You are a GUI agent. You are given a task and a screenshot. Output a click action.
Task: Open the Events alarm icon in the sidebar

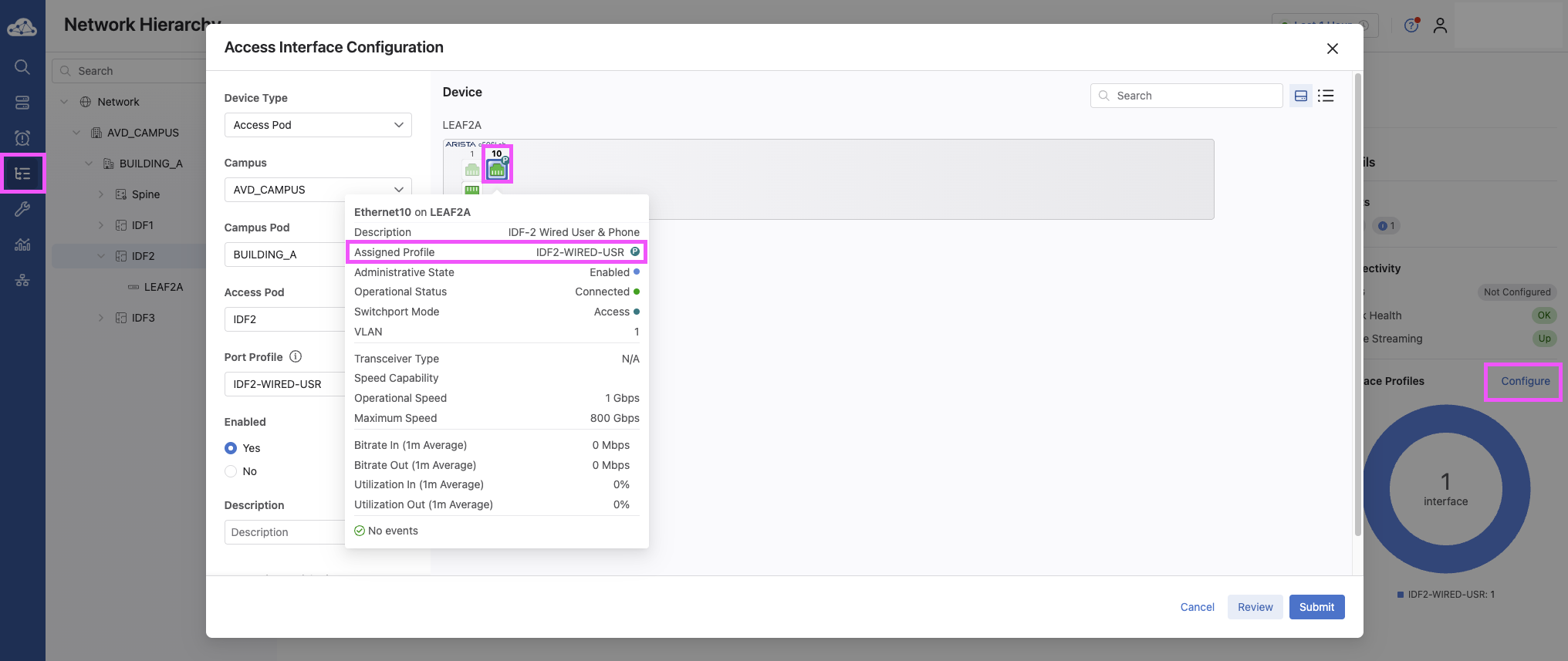(22, 138)
